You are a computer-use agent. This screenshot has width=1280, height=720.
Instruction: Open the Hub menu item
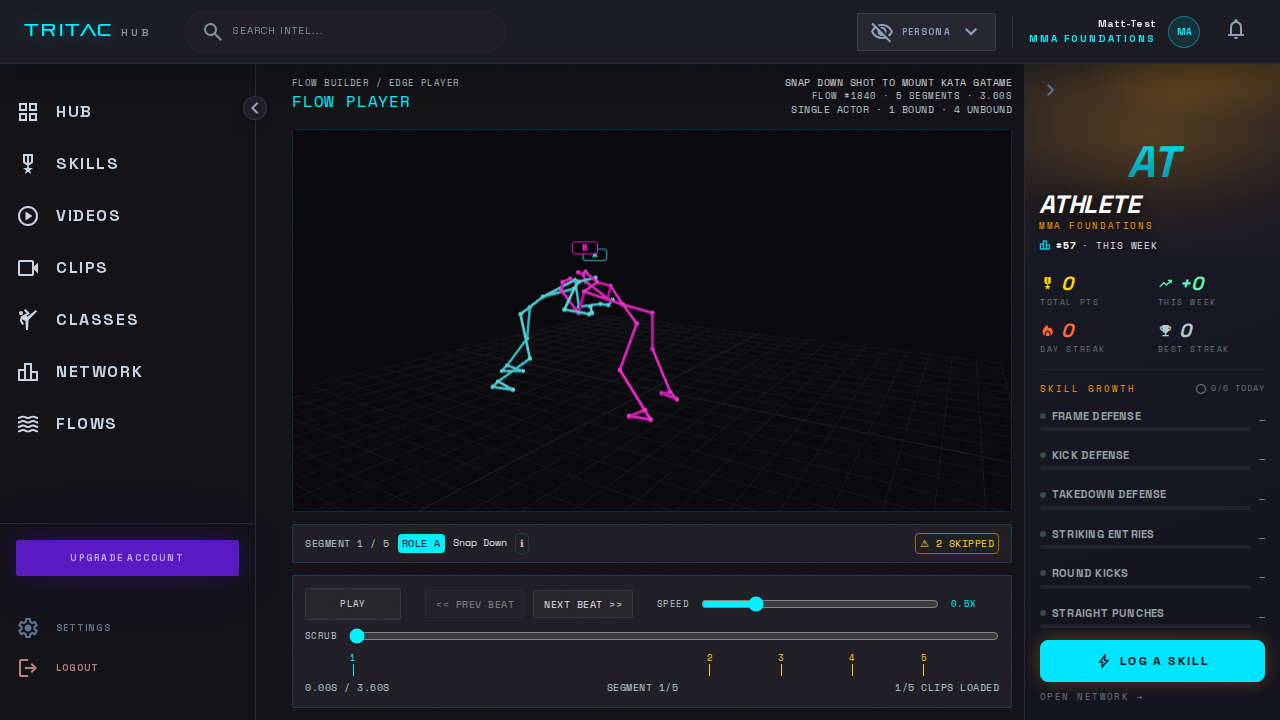coord(127,112)
